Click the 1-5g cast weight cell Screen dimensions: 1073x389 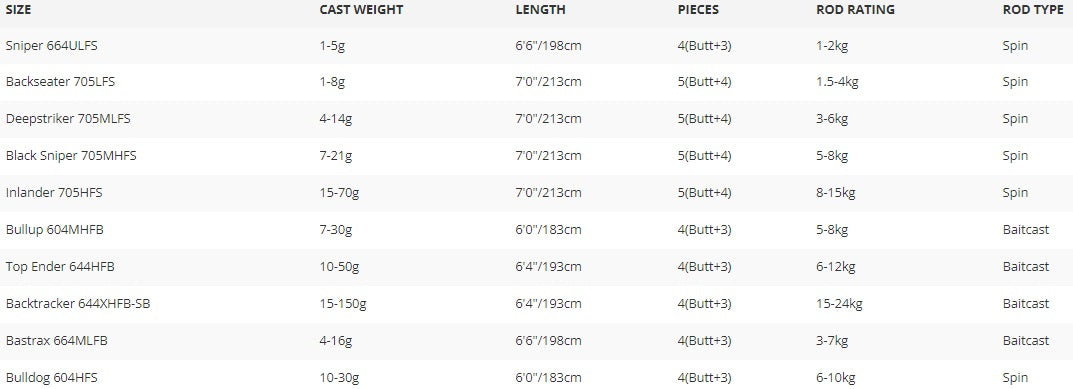click(333, 46)
